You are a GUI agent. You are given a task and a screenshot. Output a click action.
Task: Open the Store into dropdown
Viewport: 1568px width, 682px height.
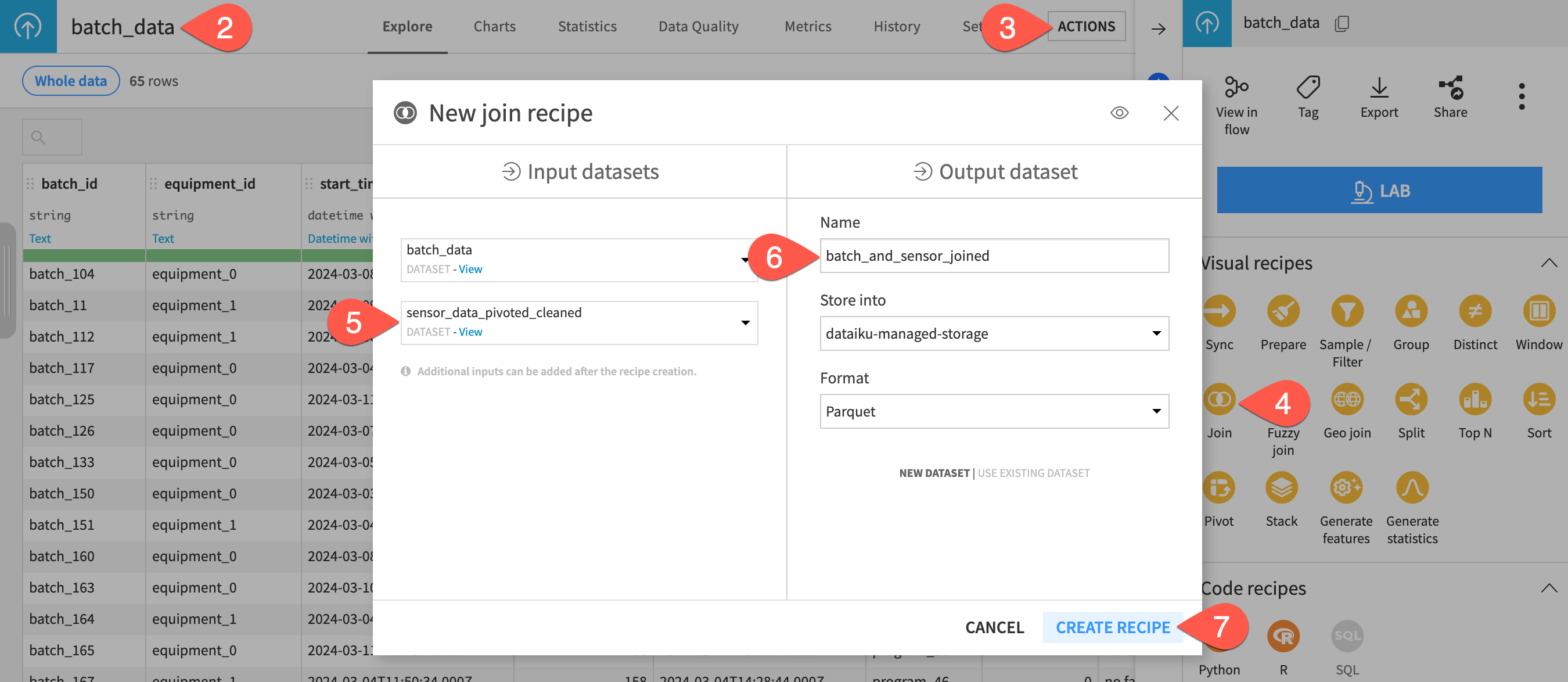pos(994,333)
